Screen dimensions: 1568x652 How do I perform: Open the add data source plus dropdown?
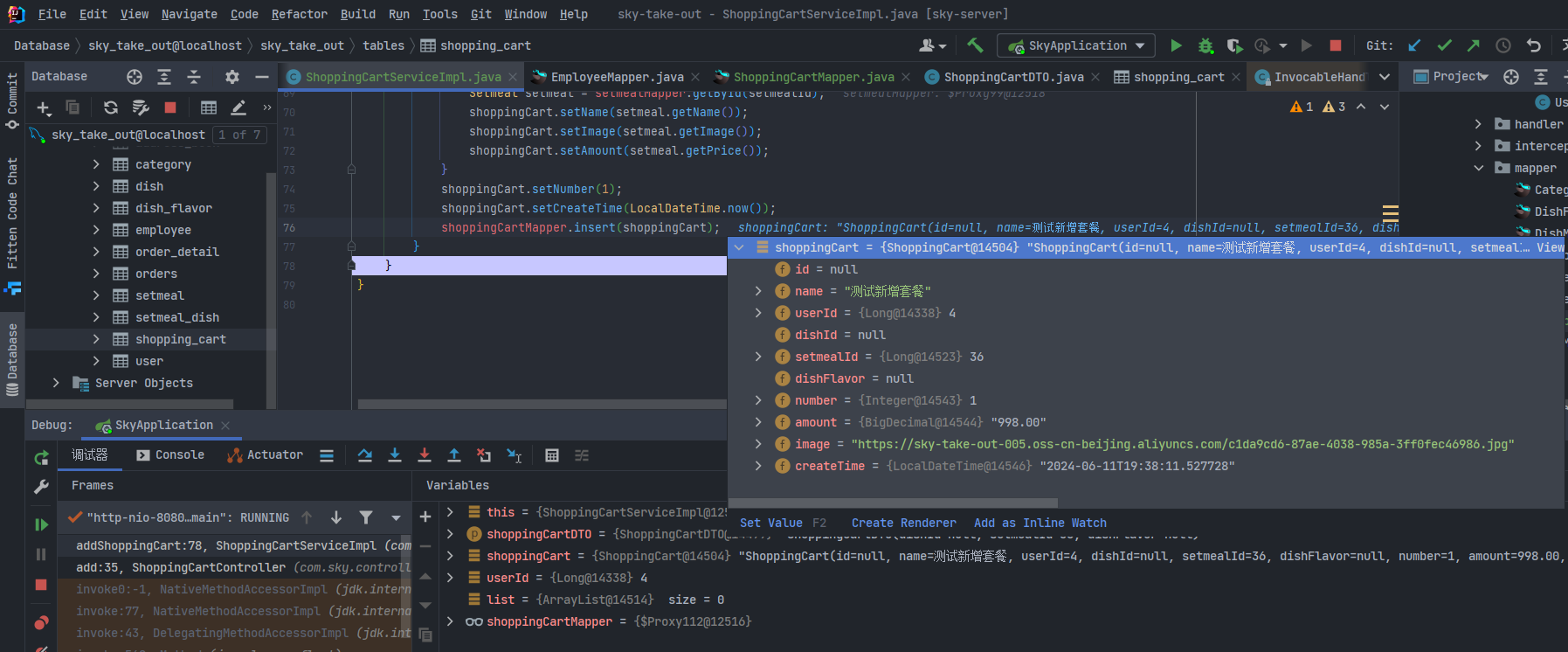[x=44, y=108]
